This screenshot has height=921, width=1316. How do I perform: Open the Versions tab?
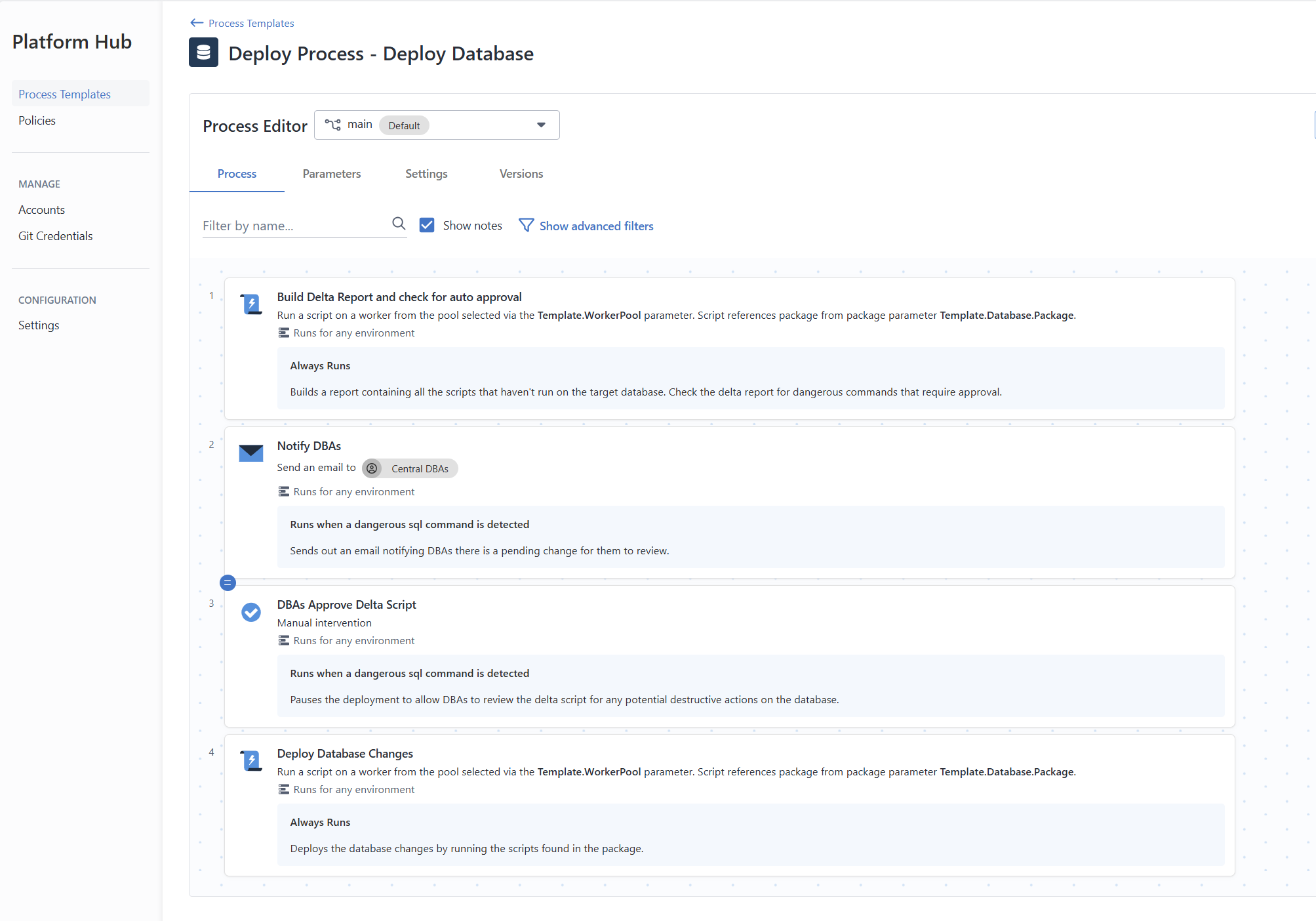point(521,174)
